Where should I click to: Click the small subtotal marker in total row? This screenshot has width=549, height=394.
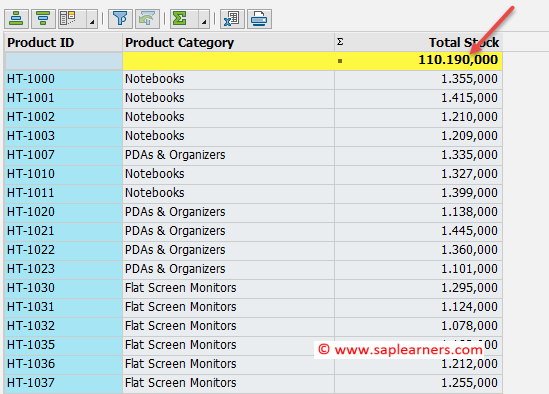[340, 61]
